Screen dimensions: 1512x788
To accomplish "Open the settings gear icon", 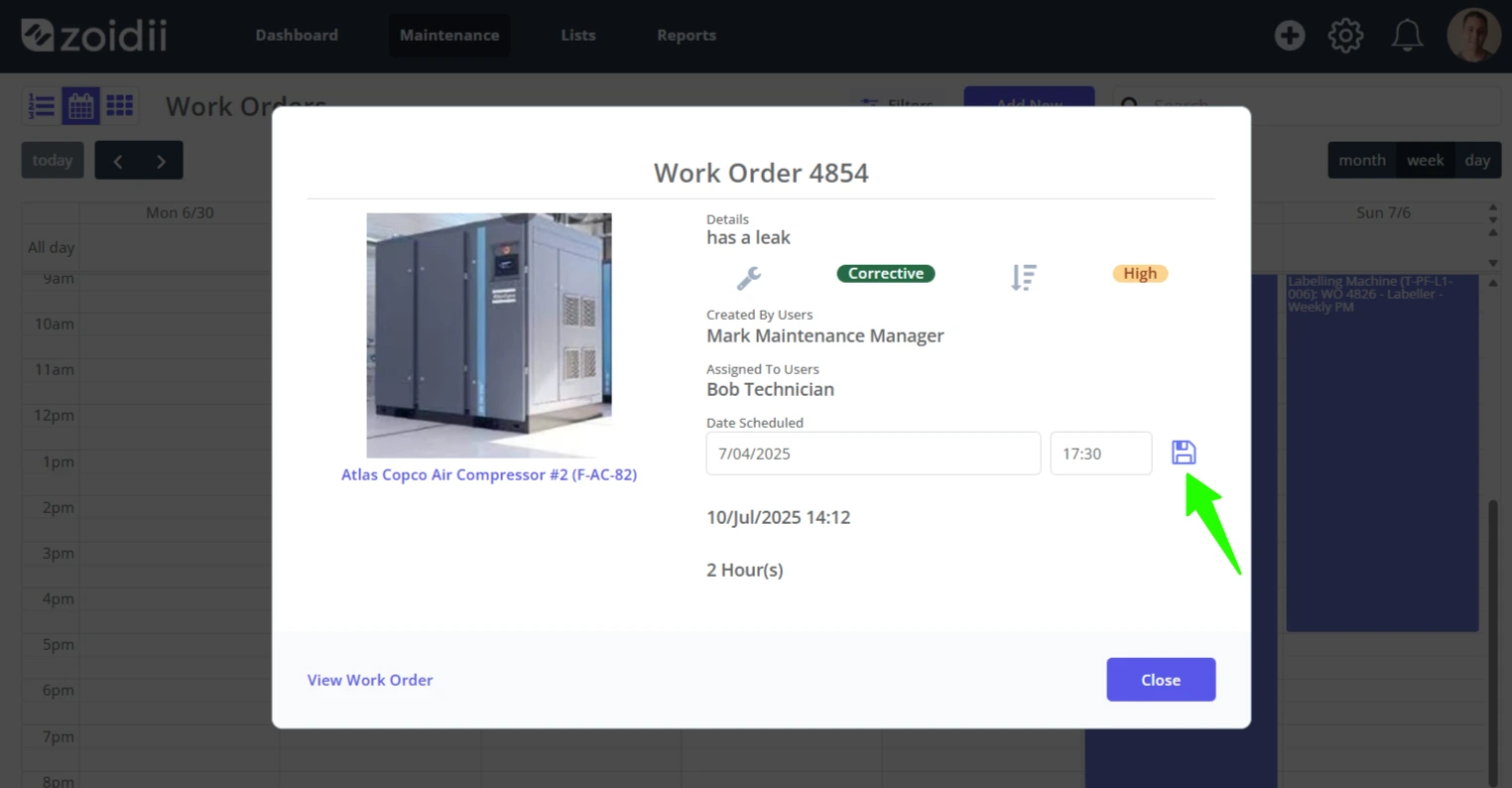I will [x=1346, y=36].
